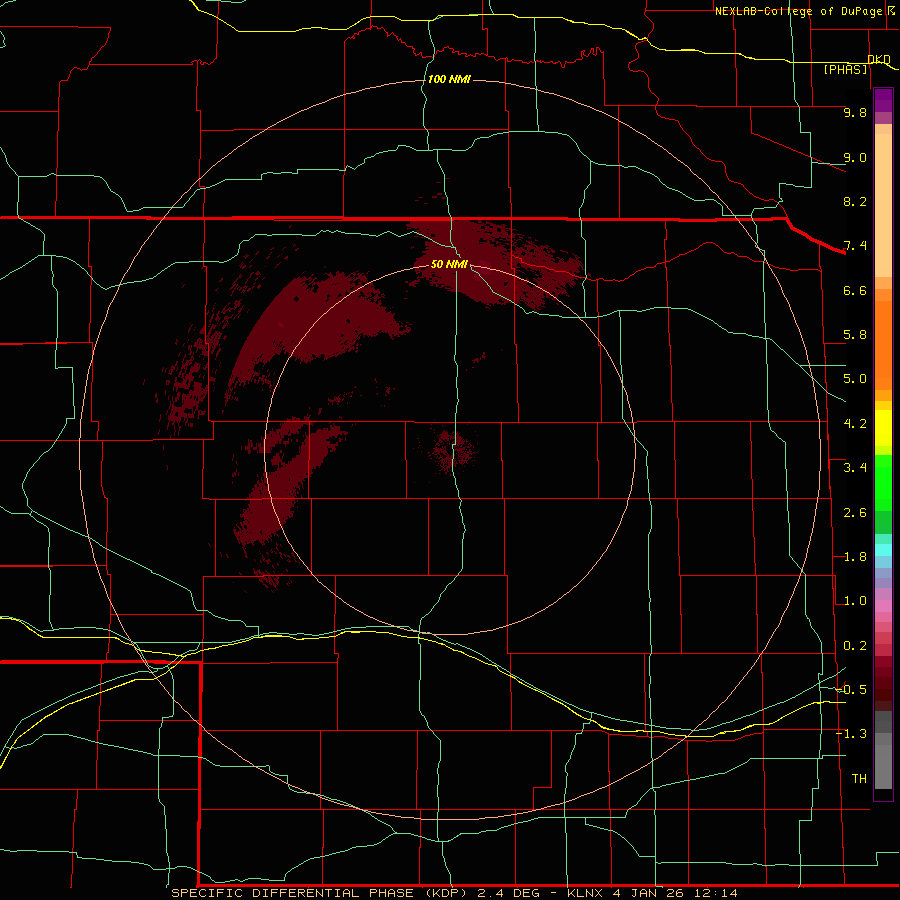The width and height of the screenshot is (900, 900).
Task: Click the 5.8 color scale value
Action: [855, 335]
